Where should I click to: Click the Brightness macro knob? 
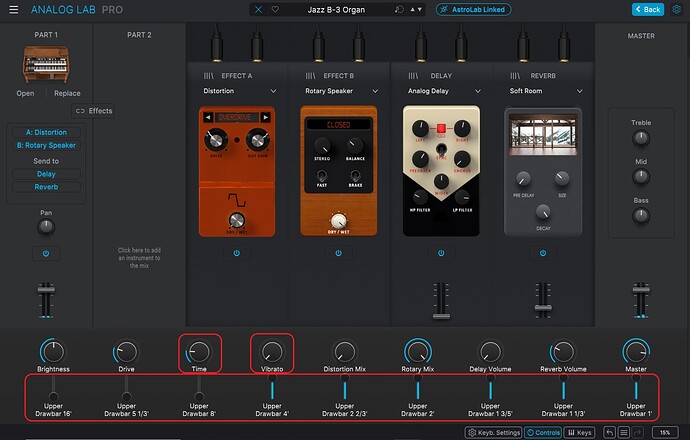(53, 352)
